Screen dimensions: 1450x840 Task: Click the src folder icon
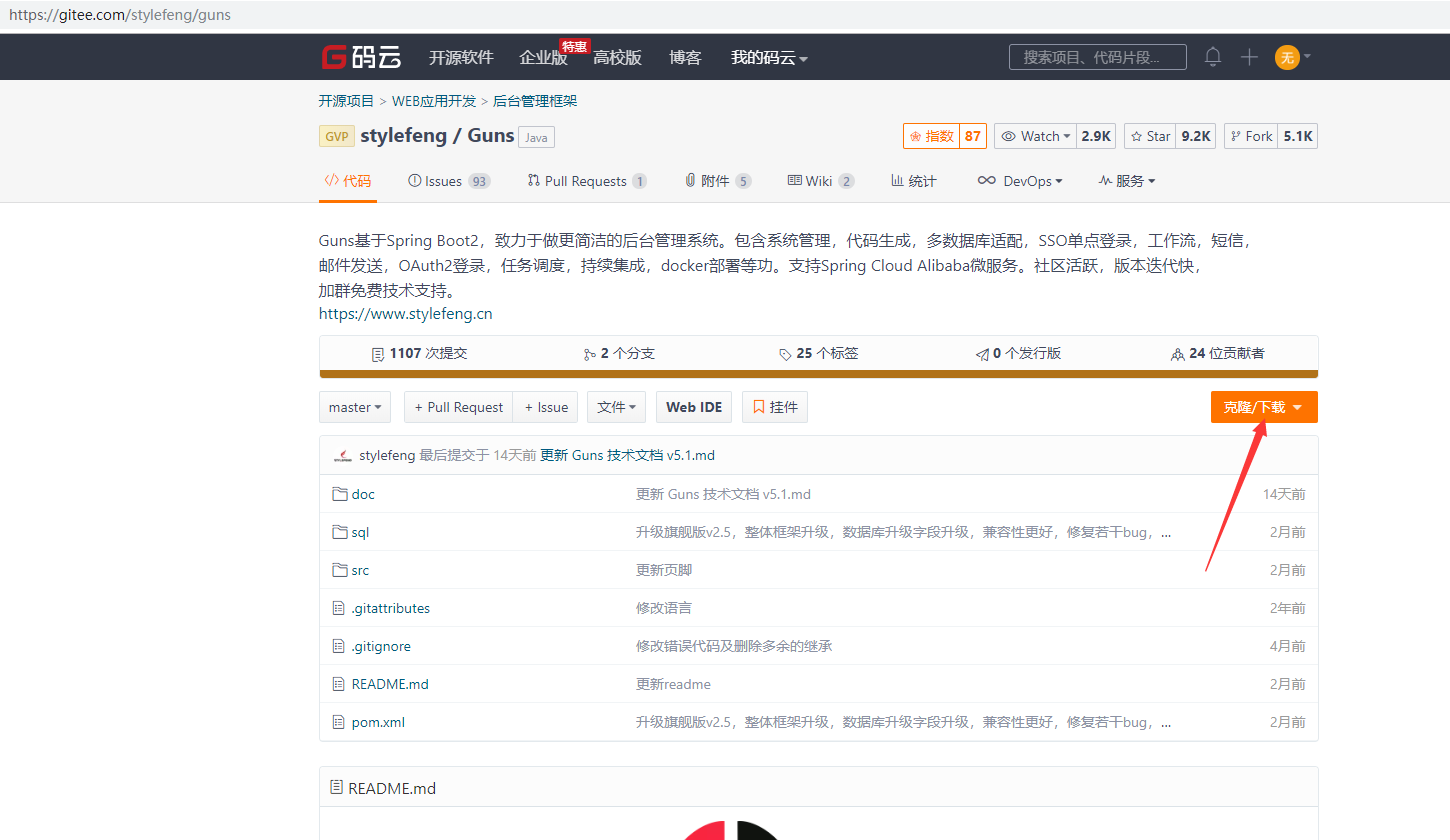pos(340,570)
